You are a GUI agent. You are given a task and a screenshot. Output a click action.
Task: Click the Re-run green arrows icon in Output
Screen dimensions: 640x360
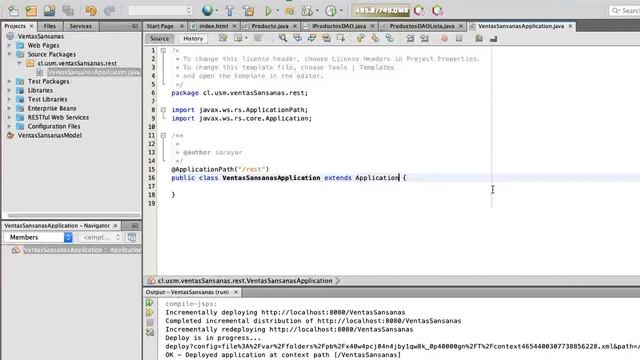click(150, 302)
